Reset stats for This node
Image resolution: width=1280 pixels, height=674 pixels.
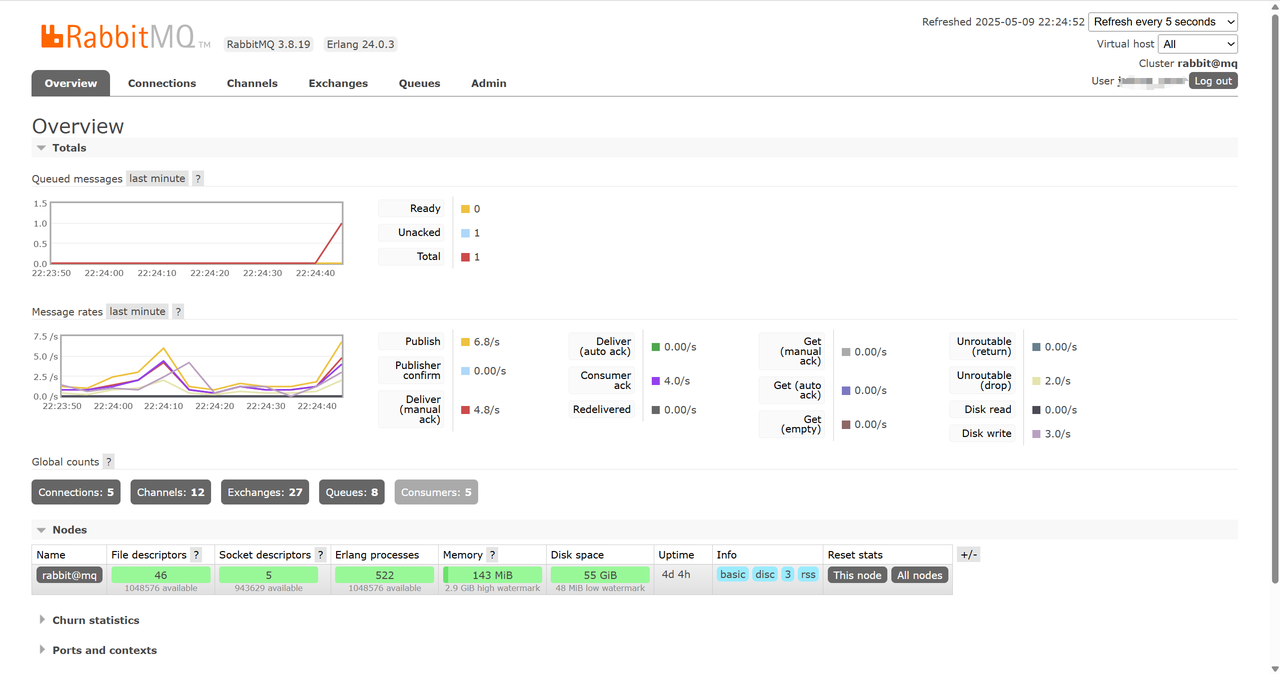tap(857, 575)
